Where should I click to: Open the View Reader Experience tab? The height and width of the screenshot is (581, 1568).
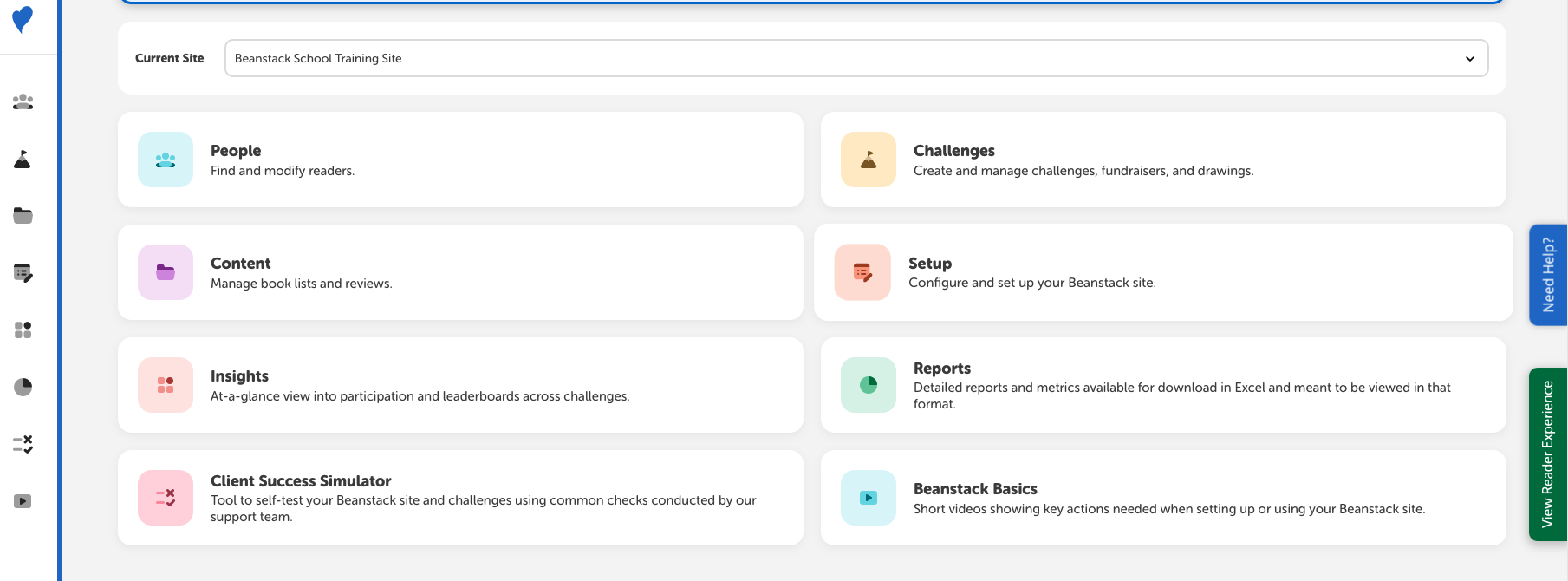click(1548, 454)
